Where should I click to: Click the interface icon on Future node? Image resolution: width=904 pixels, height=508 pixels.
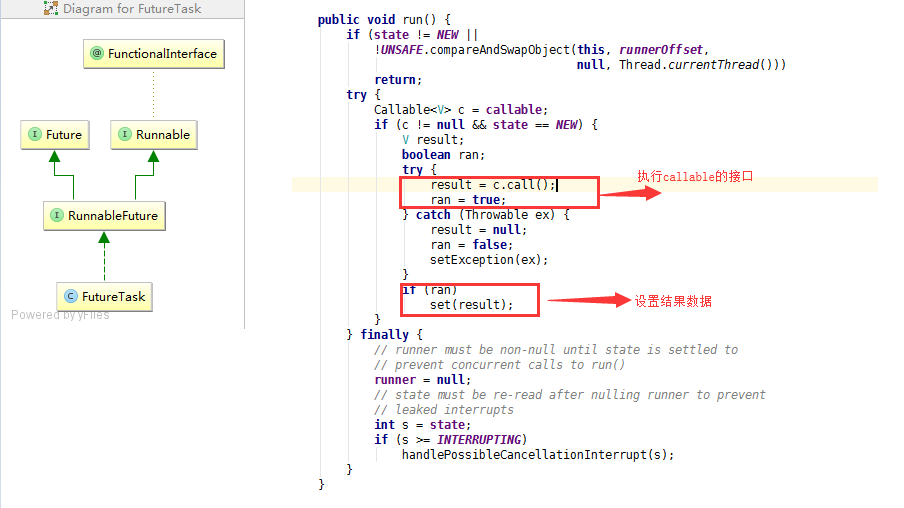coord(35,134)
